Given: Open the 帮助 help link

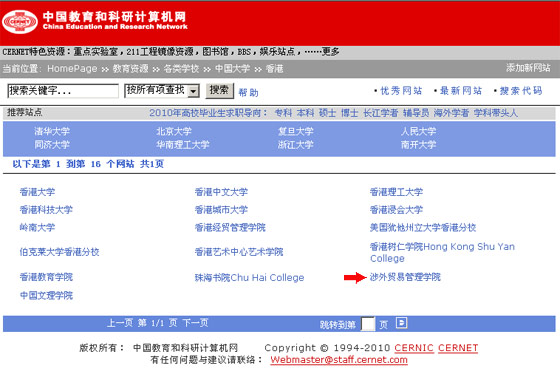Looking at the screenshot, I should point(248,92).
